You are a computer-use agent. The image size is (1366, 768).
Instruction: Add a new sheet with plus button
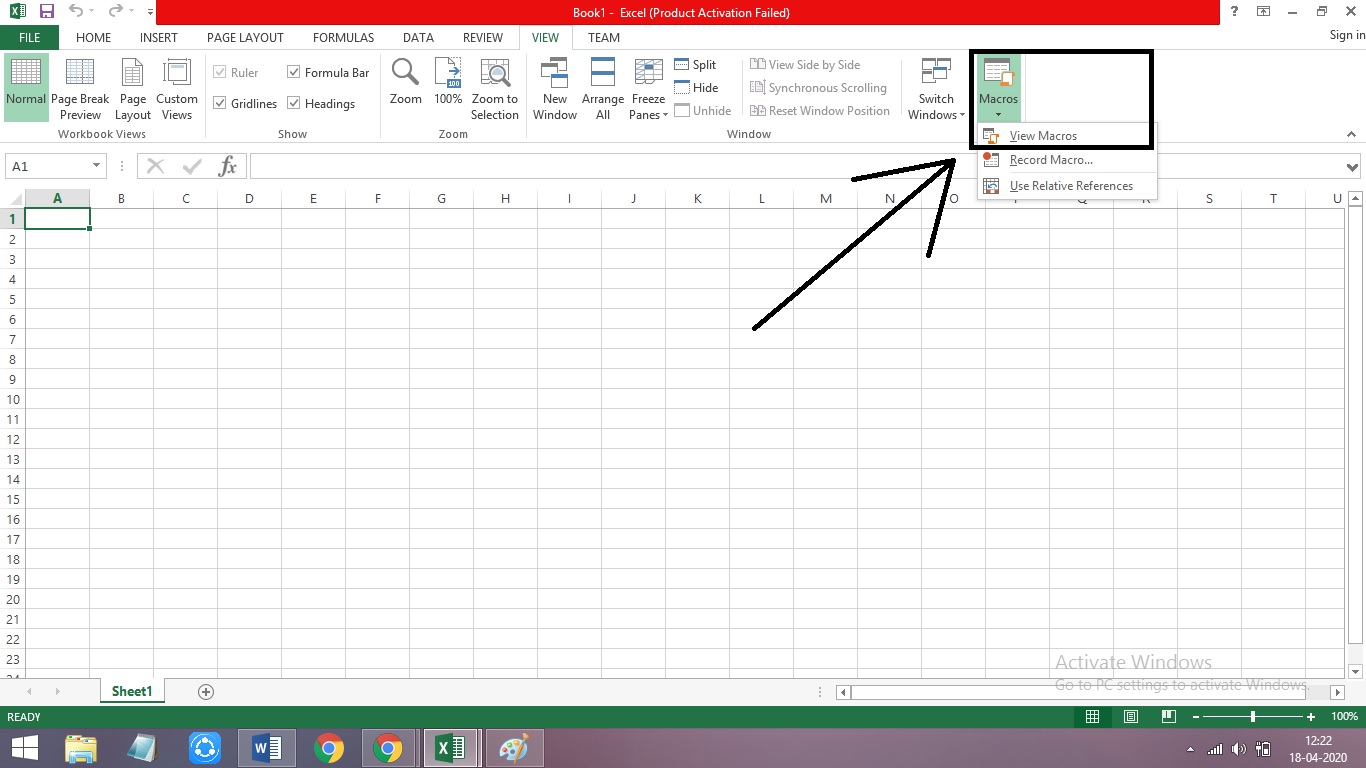[x=206, y=691]
